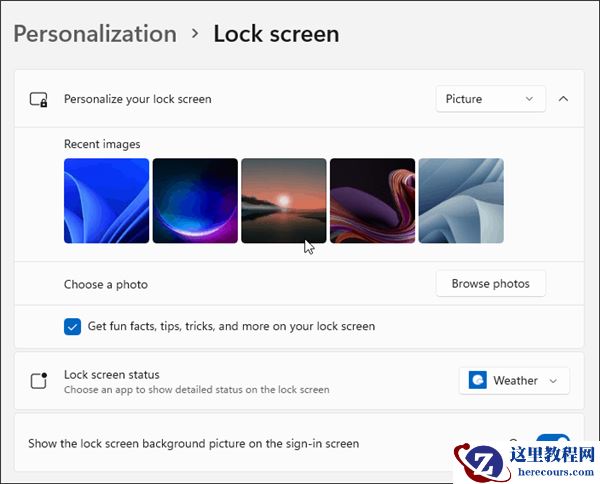Click the Choose a photo label
Image resolution: width=600 pixels, height=484 pixels.
(x=106, y=285)
